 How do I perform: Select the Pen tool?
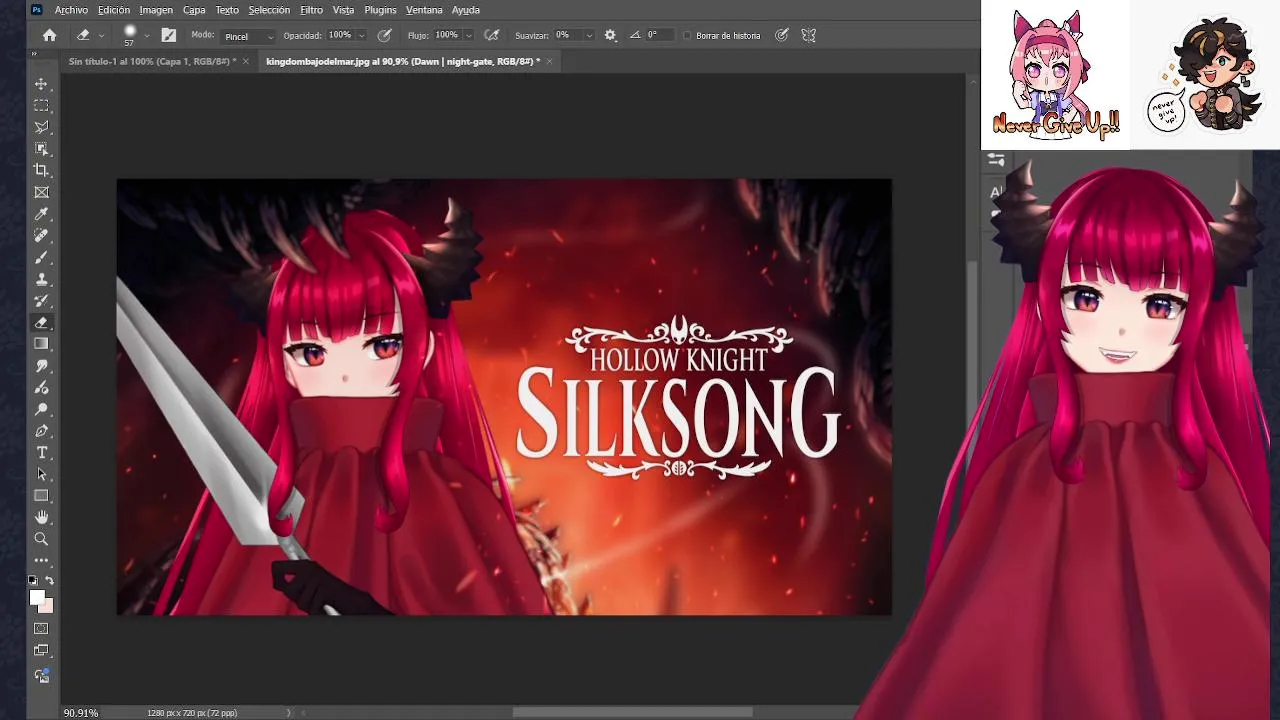pos(41,431)
